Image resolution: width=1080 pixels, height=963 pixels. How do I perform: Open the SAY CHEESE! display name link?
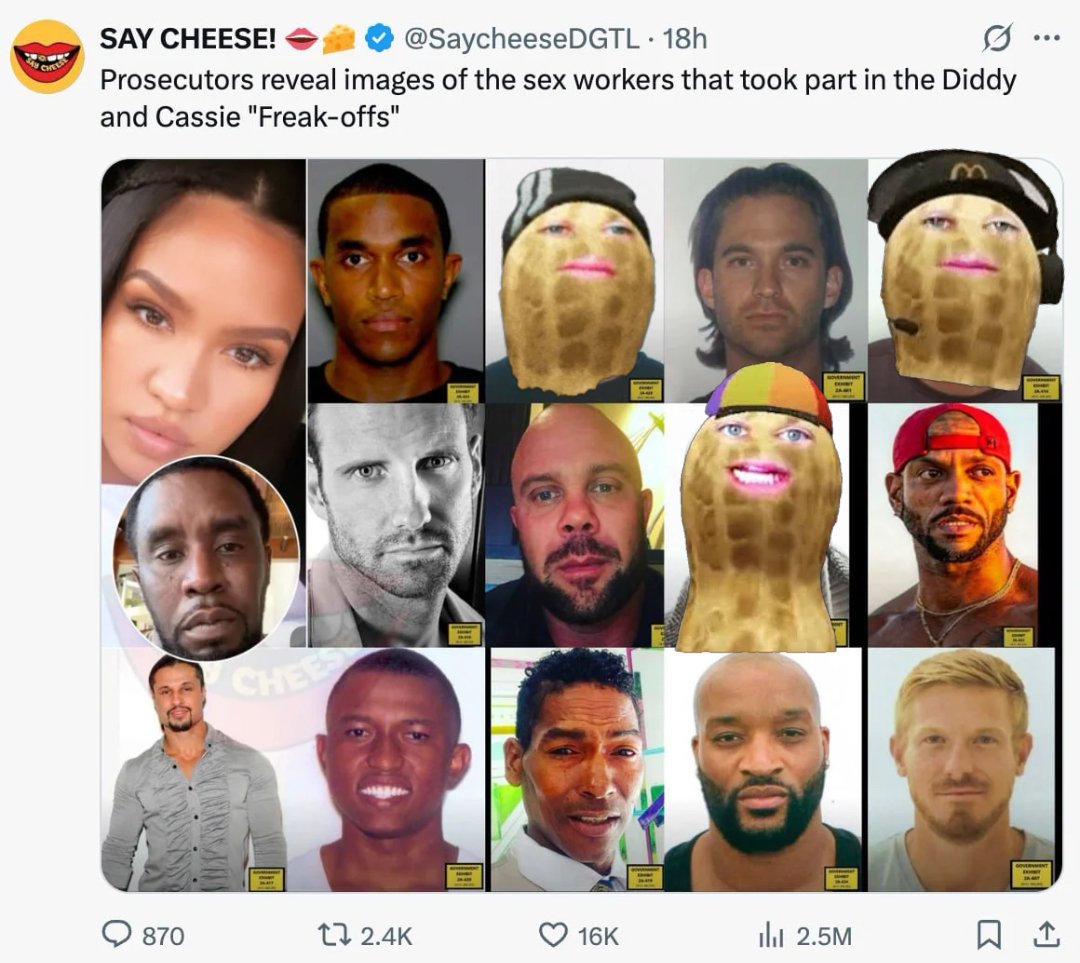(x=188, y=39)
